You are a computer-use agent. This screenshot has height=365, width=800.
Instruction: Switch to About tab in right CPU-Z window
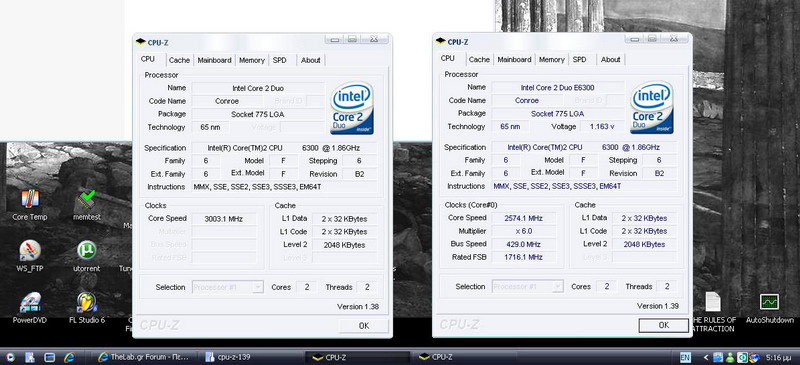611,60
